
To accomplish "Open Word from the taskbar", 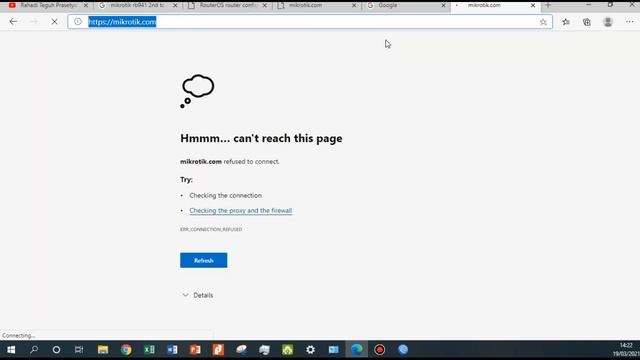I will [172, 350].
